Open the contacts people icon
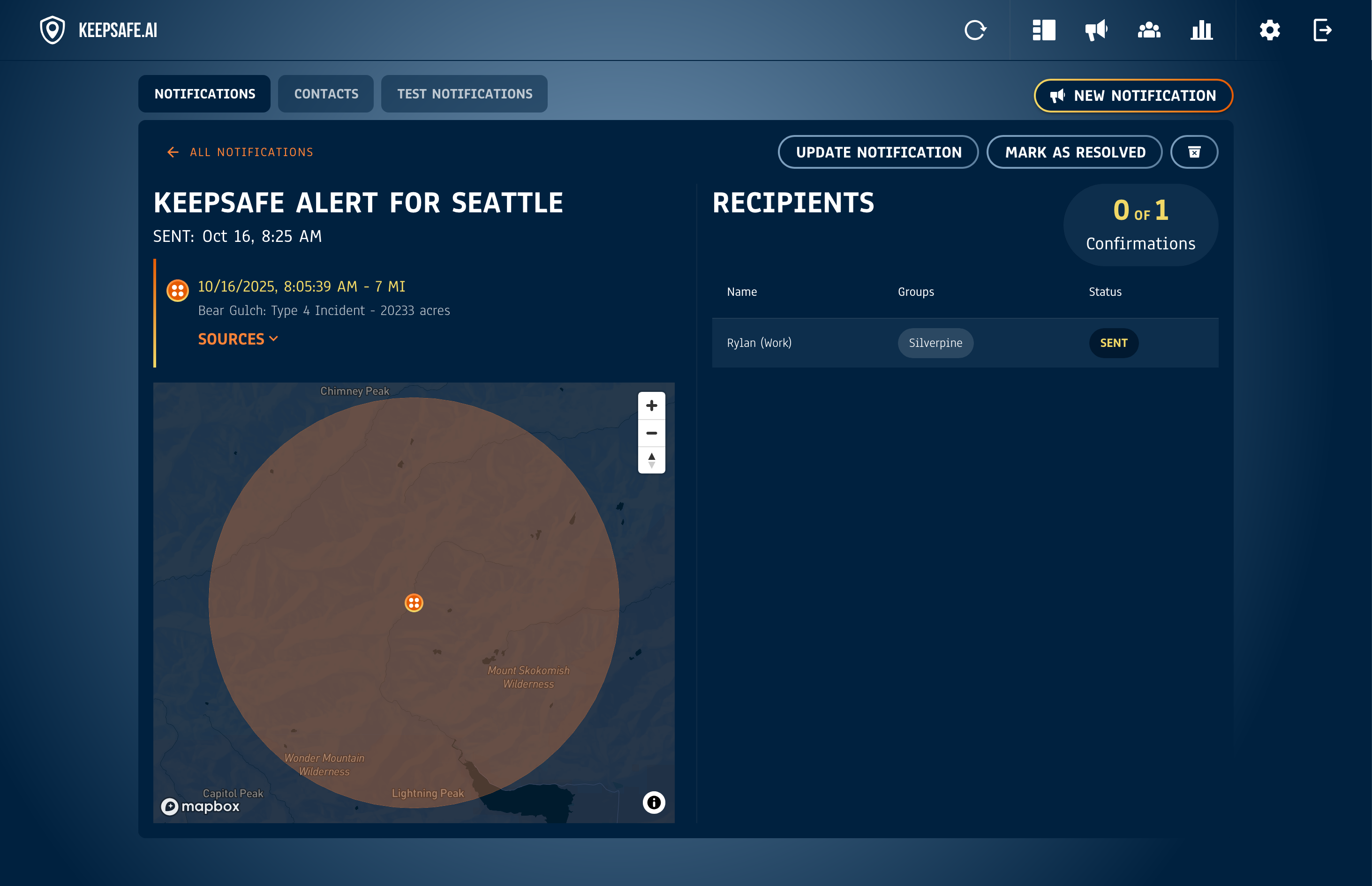1372x886 pixels. click(x=1149, y=30)
